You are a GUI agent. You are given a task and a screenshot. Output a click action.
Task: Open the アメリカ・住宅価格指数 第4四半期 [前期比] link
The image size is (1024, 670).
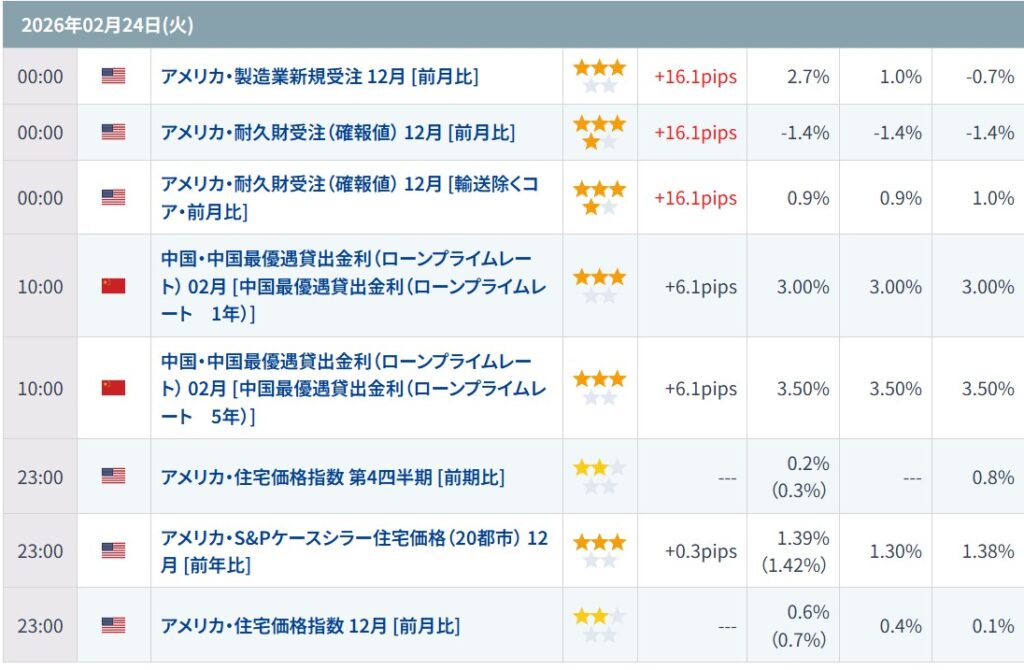click(x=332, y=477)
